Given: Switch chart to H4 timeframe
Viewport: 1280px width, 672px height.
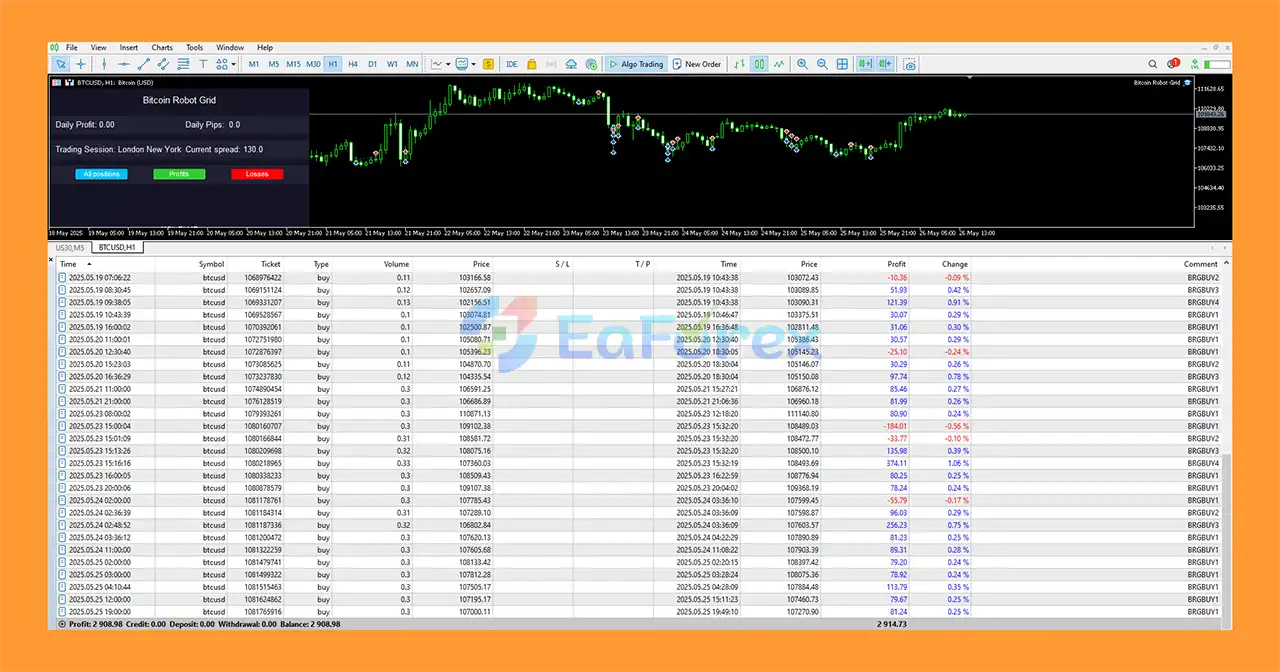Looking at the screenshot, I should point(353,64).
